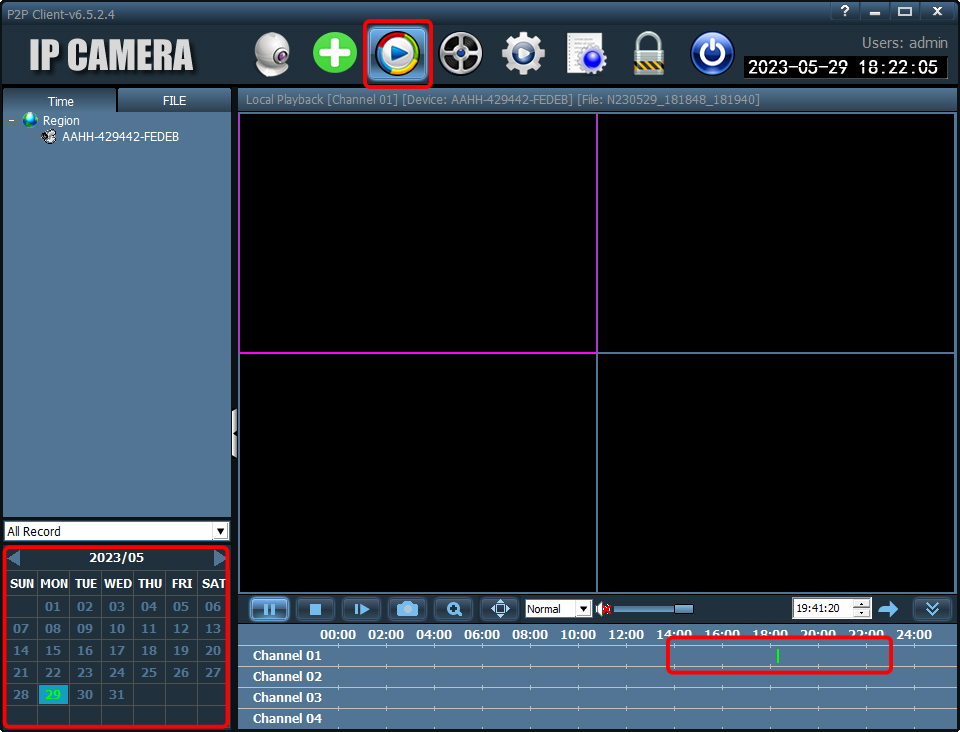The height and width of the screenshot is (732, 960).
Task: Click the magnifier zoom button
Action: [x=454, y=609]
